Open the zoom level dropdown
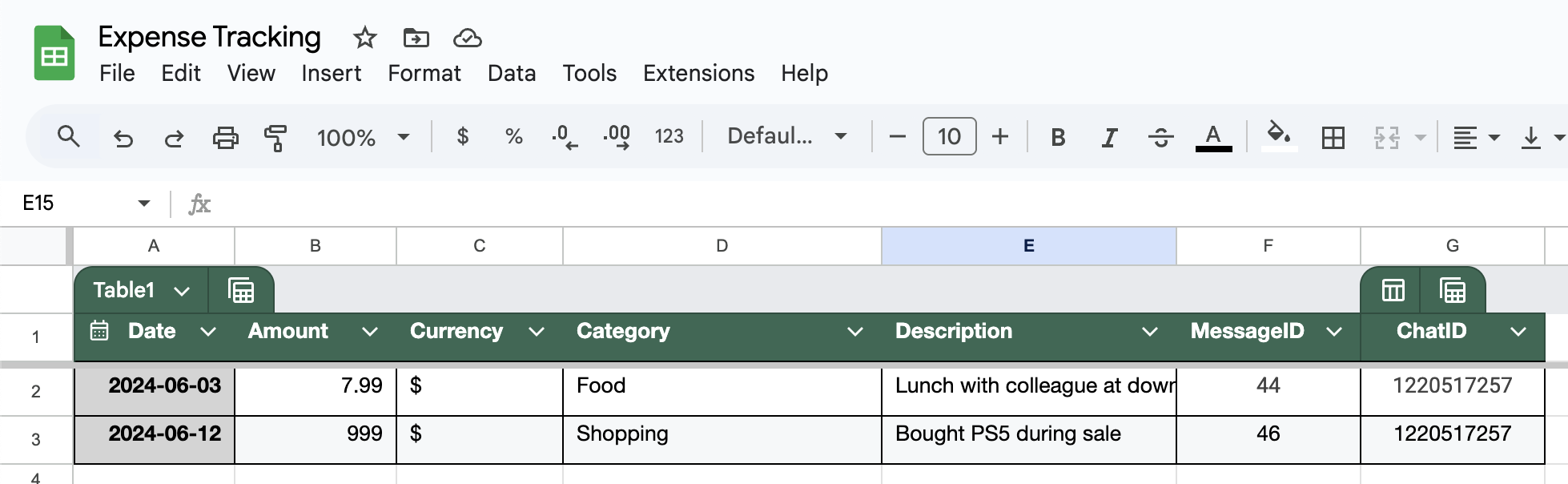1568x484 pixels. click(363, 137)
